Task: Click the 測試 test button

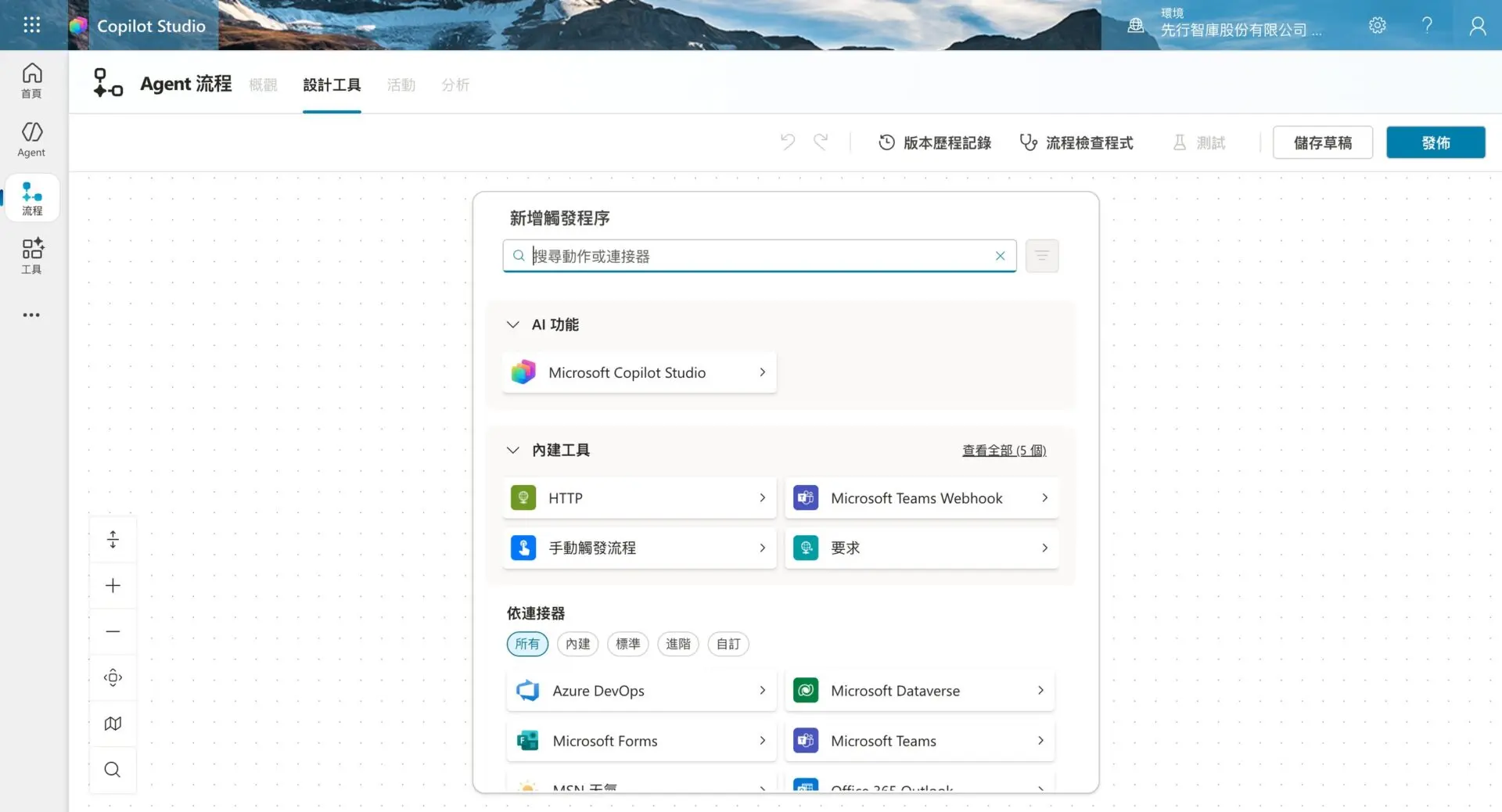Action: 1199,142
